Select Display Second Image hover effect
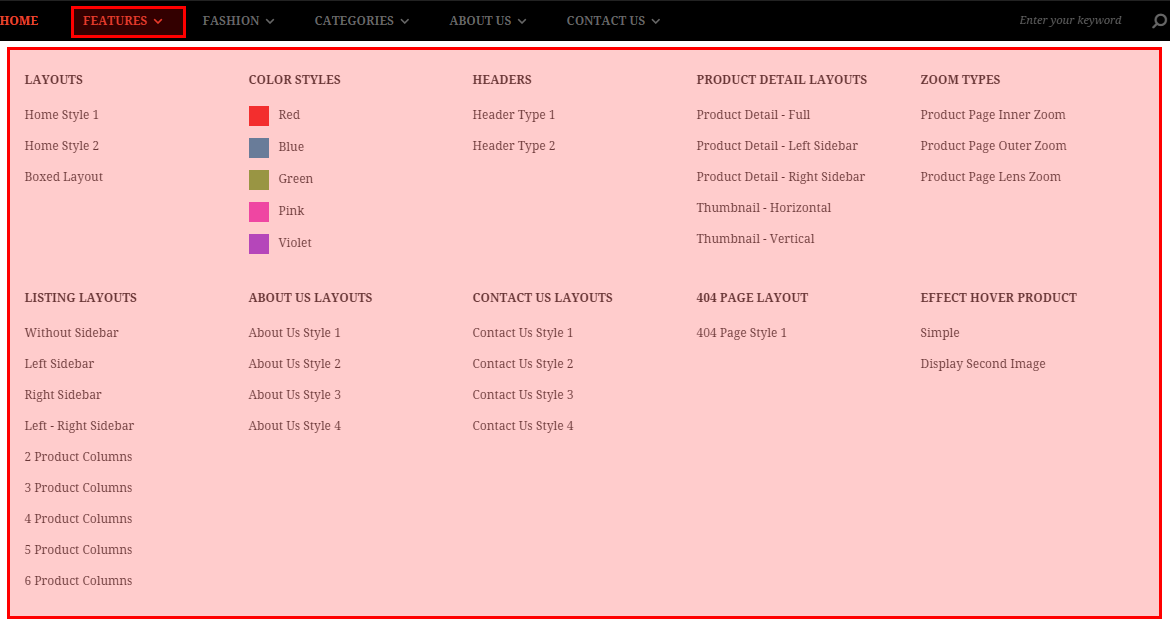 (x=983, y=364)
